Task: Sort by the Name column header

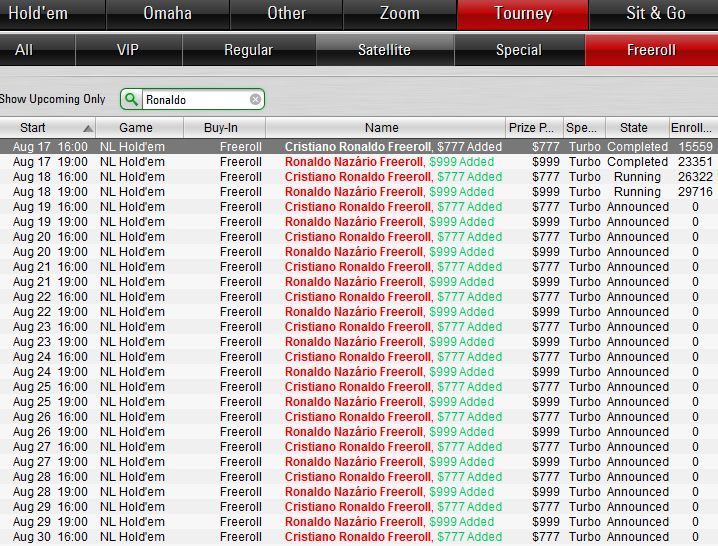Action: click(x=386, y=128)
